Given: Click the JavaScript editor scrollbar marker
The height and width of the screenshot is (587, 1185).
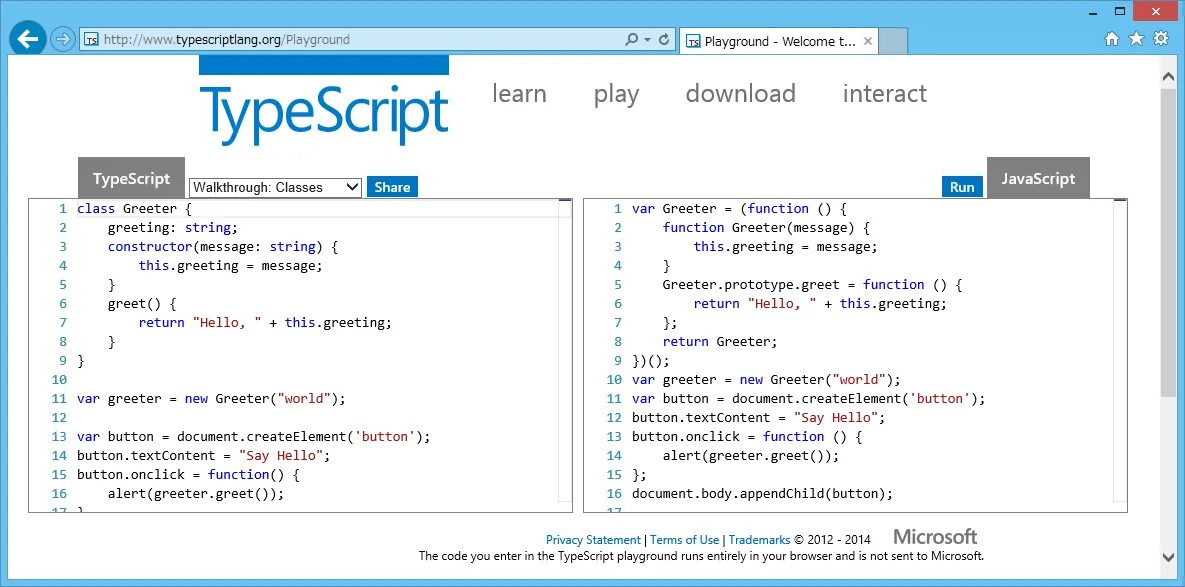Looking at the screenshot, I should click(1120, 200).
